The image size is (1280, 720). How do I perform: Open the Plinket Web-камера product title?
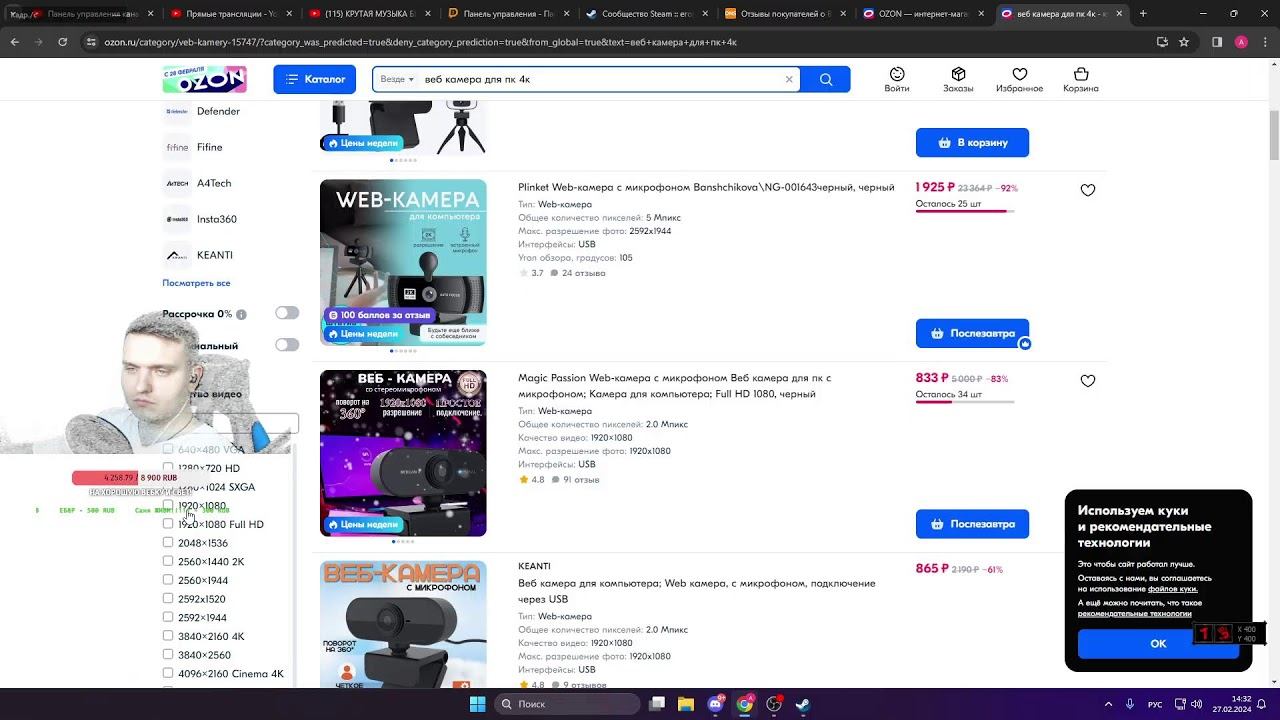[x=706, y=187]
